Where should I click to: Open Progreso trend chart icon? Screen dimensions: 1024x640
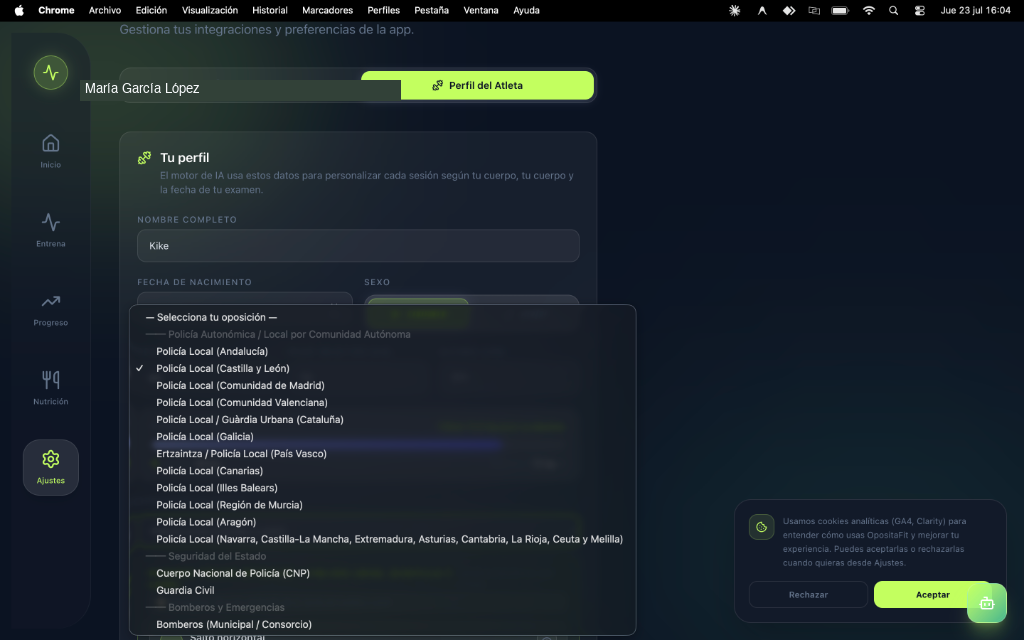tap(50, 301)
